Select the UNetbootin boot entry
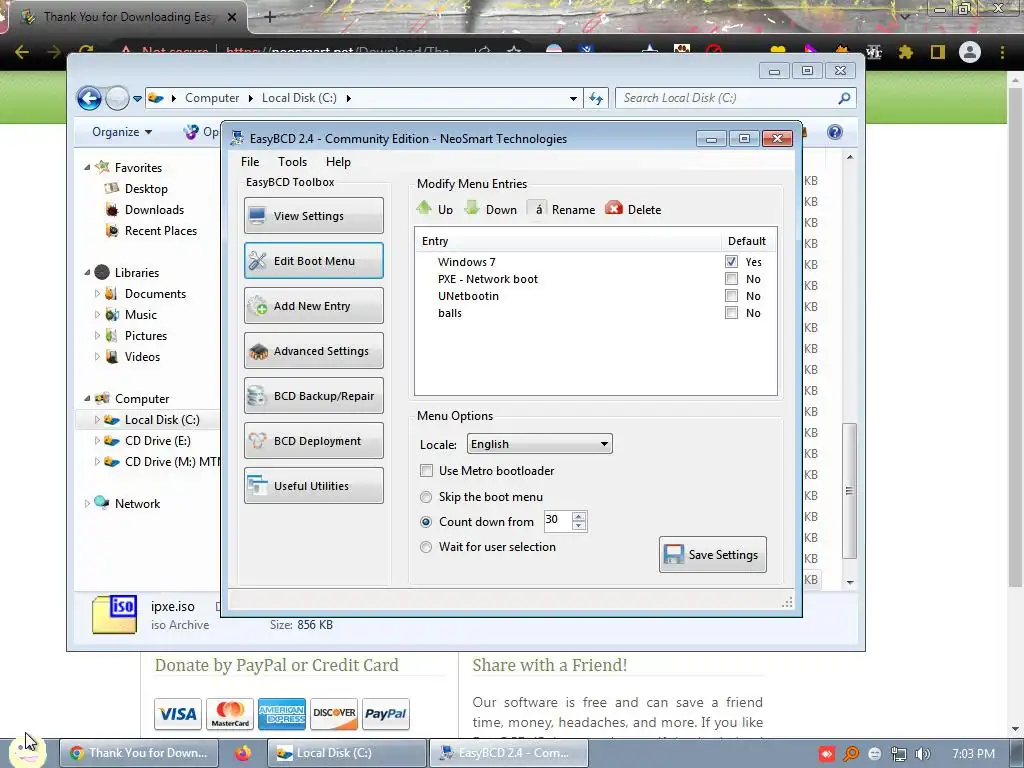Viewport: 1024px width, 768px height. [468, 296]
